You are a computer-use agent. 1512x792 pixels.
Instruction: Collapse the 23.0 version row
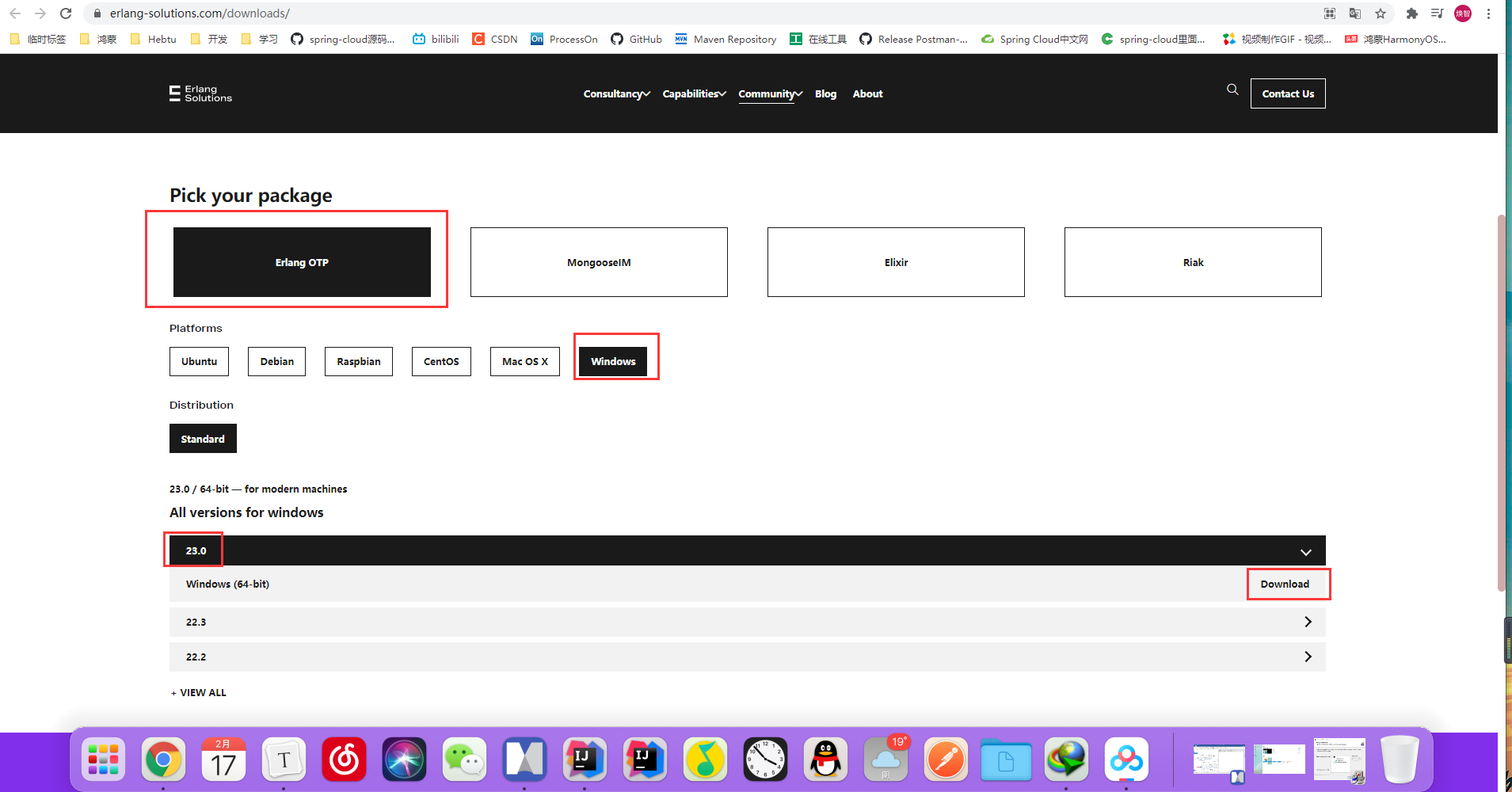[748, 550]
